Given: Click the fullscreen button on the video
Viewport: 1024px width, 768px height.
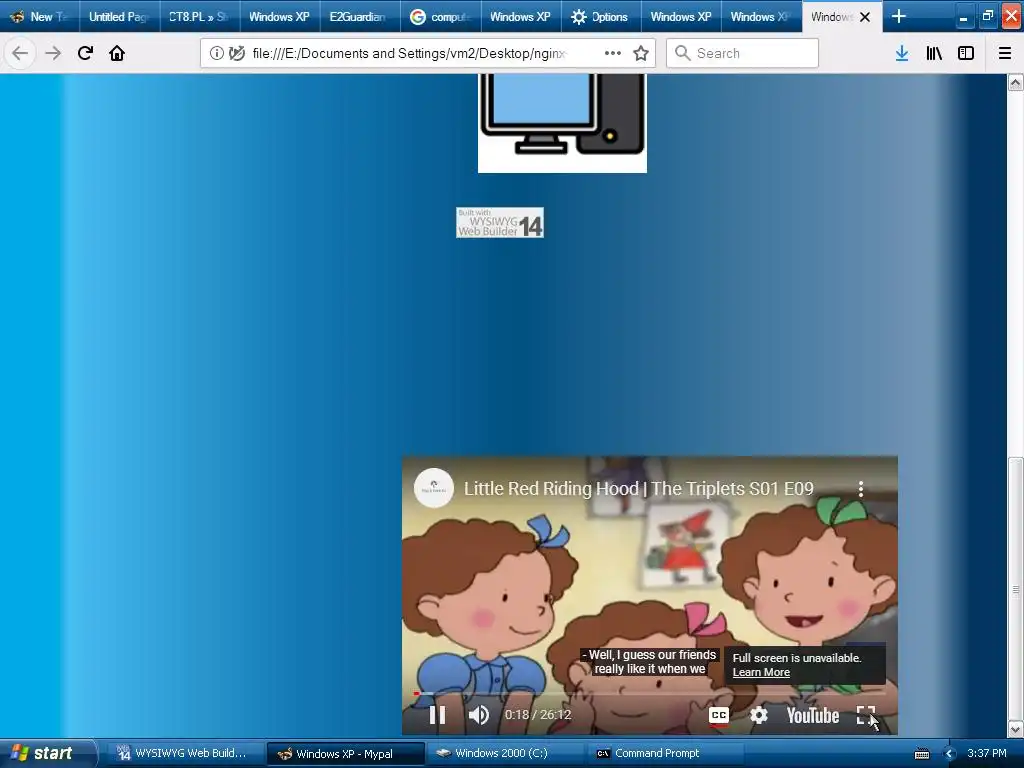Looking at the screenshot, I should tap(866, 715).
